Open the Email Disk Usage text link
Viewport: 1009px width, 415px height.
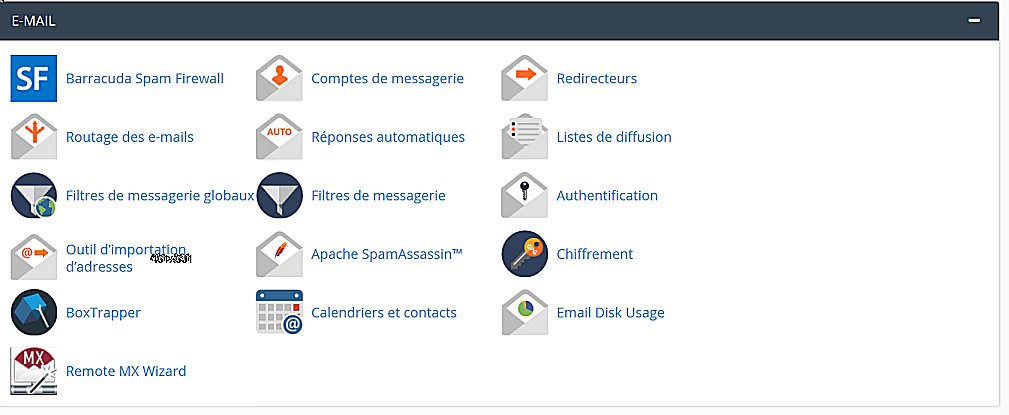tap(610, 313)
